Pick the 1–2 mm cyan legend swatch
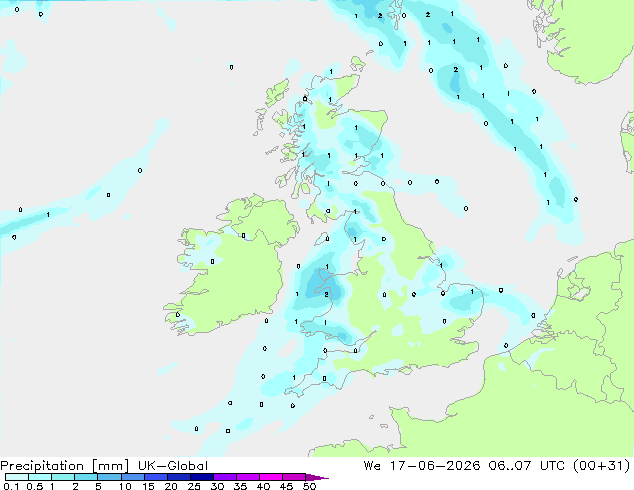 point(63,477)
